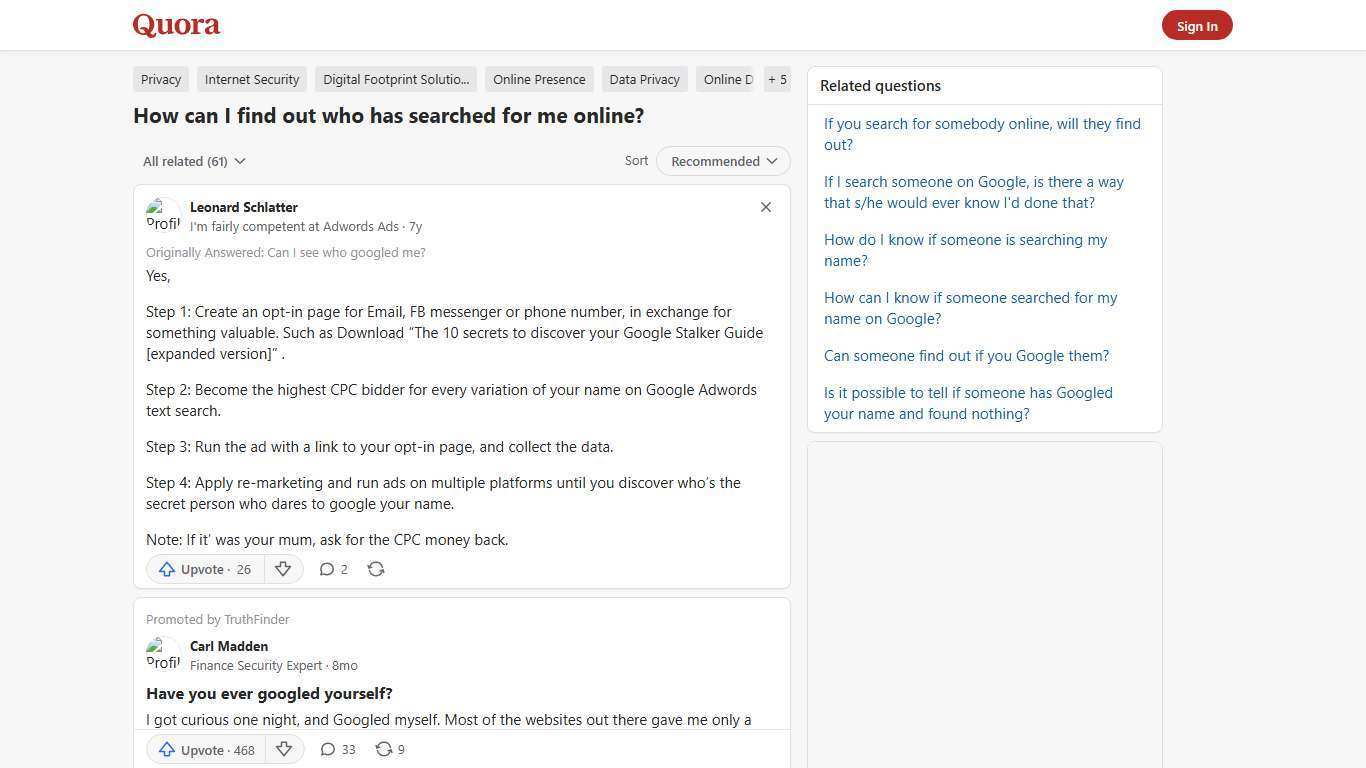Click the Quora logo

(175, 24)
